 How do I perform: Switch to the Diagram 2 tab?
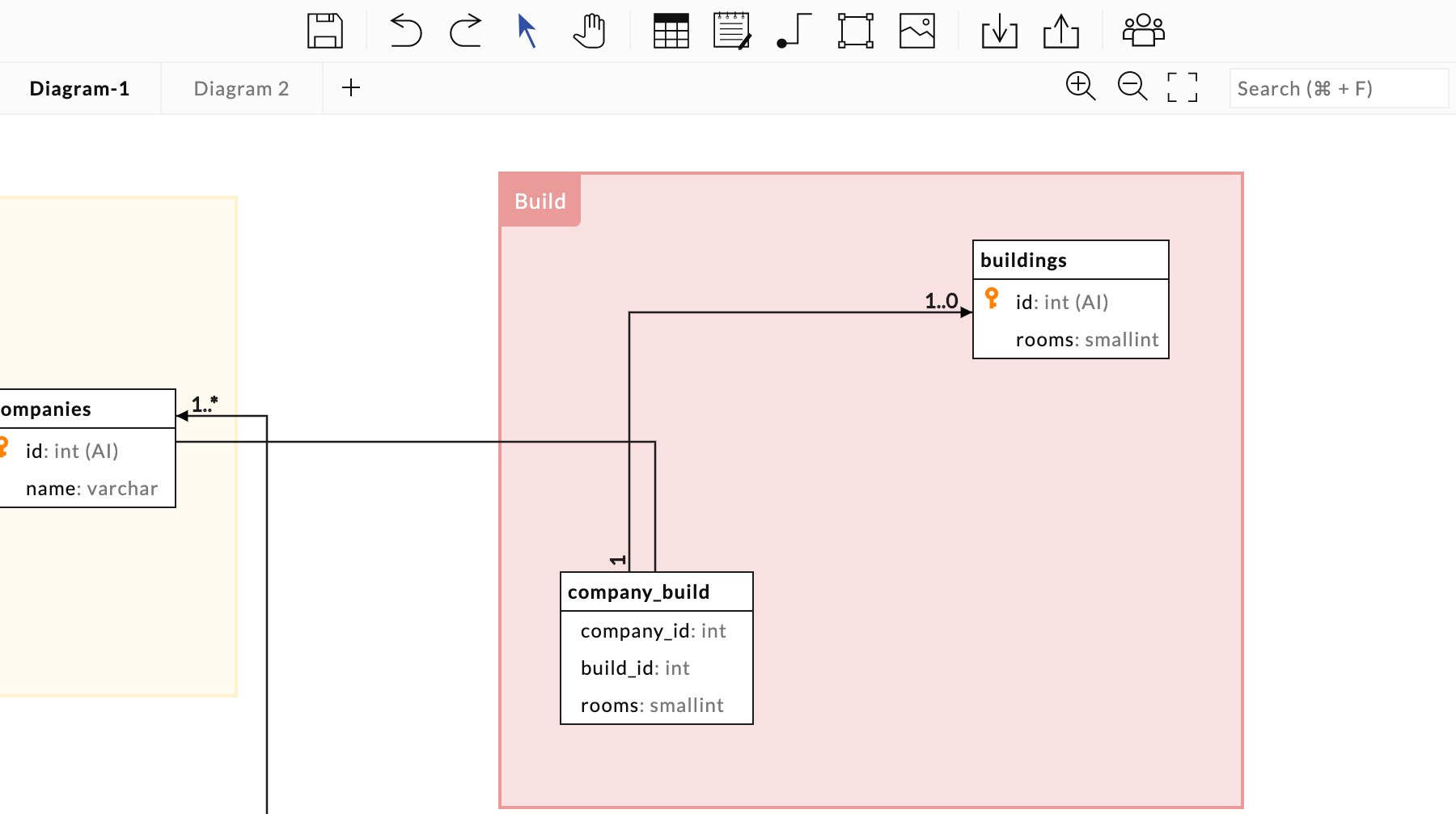[x=240, y=88]
